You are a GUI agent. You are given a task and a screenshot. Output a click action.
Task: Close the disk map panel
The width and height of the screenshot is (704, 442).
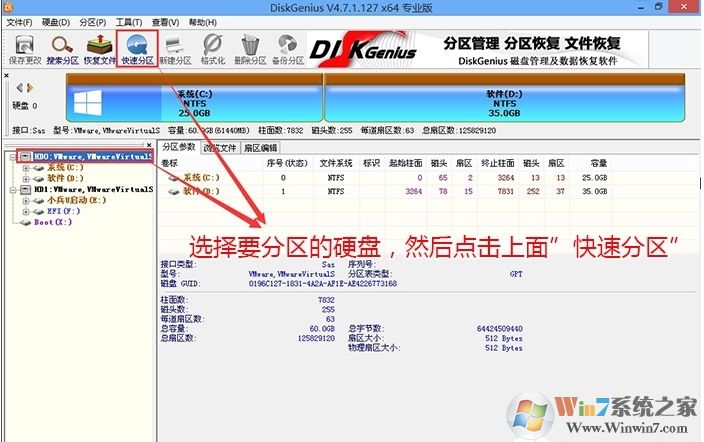pos(6,75)
